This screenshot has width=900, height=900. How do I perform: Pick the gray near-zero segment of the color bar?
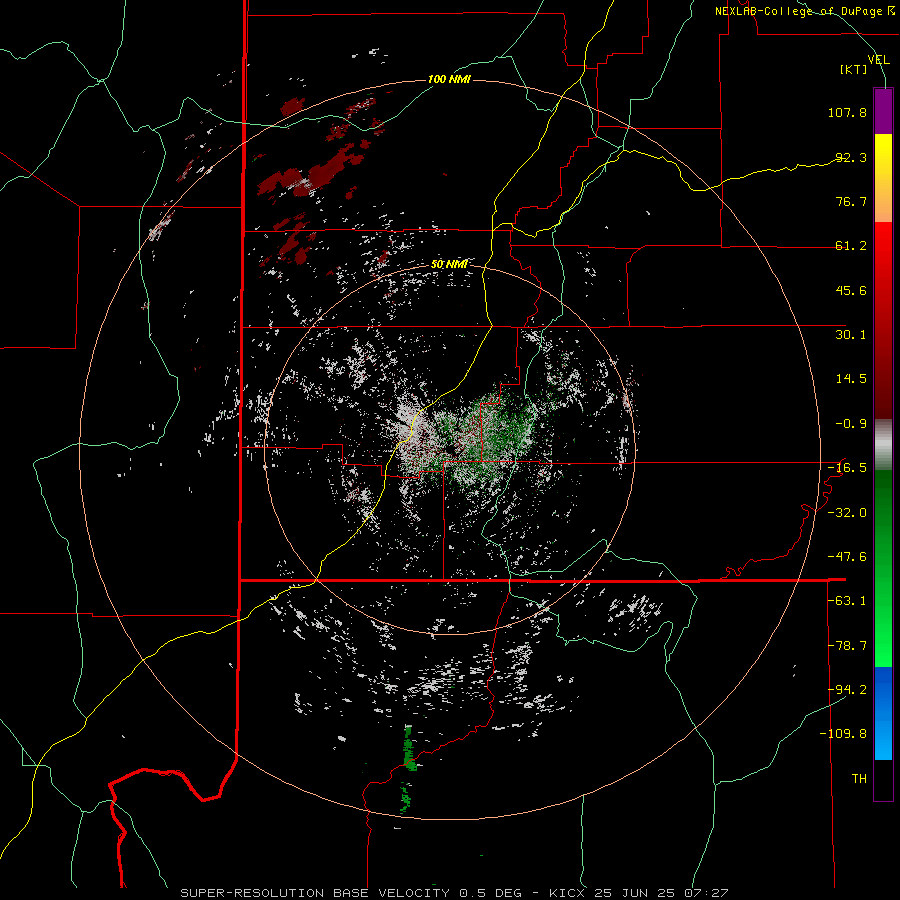click(883, 444)
